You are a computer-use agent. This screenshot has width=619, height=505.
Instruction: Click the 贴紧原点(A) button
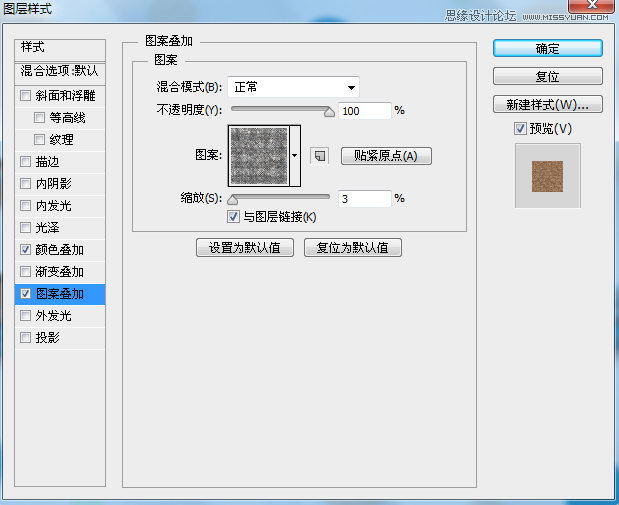pyautogui.click(x=386, y=156)
